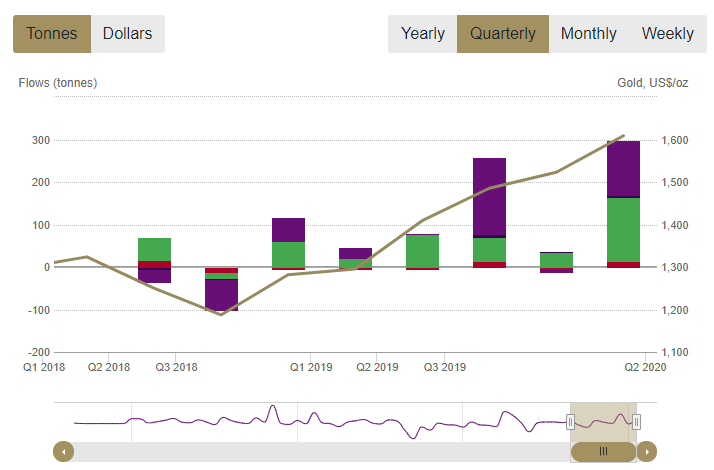Click the purple segment of Q1 2019 bar
This screenshot has height=470, width=714.
coord(288,229)
